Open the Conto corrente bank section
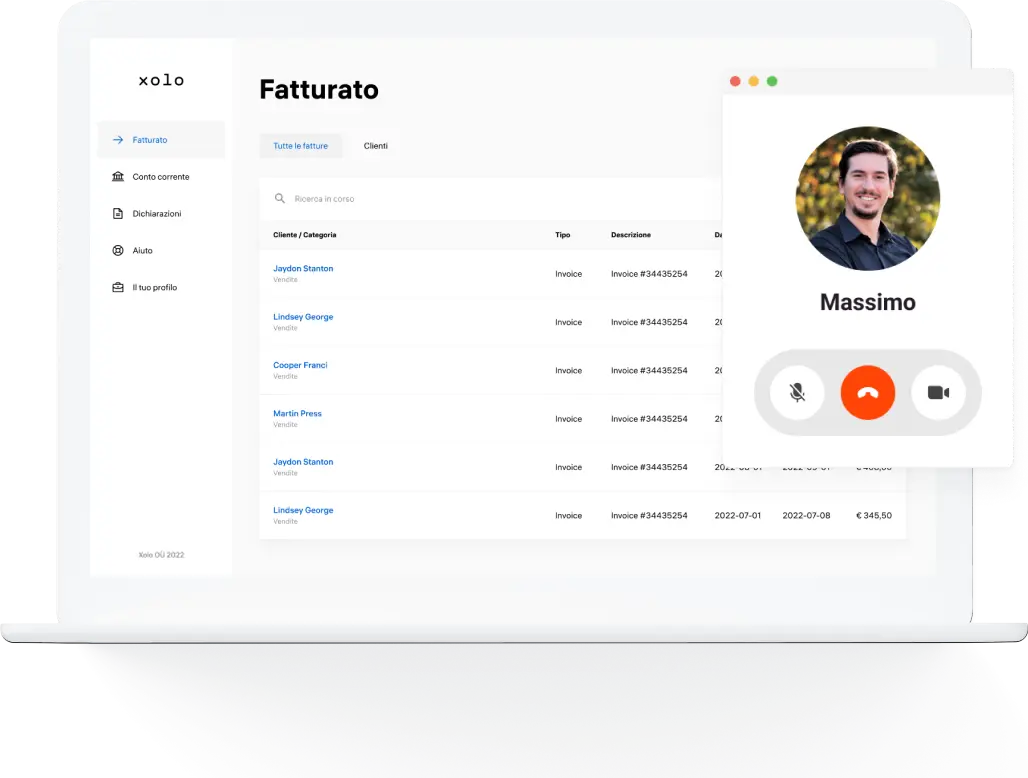Screen dimensions: 1028x778 159,177
